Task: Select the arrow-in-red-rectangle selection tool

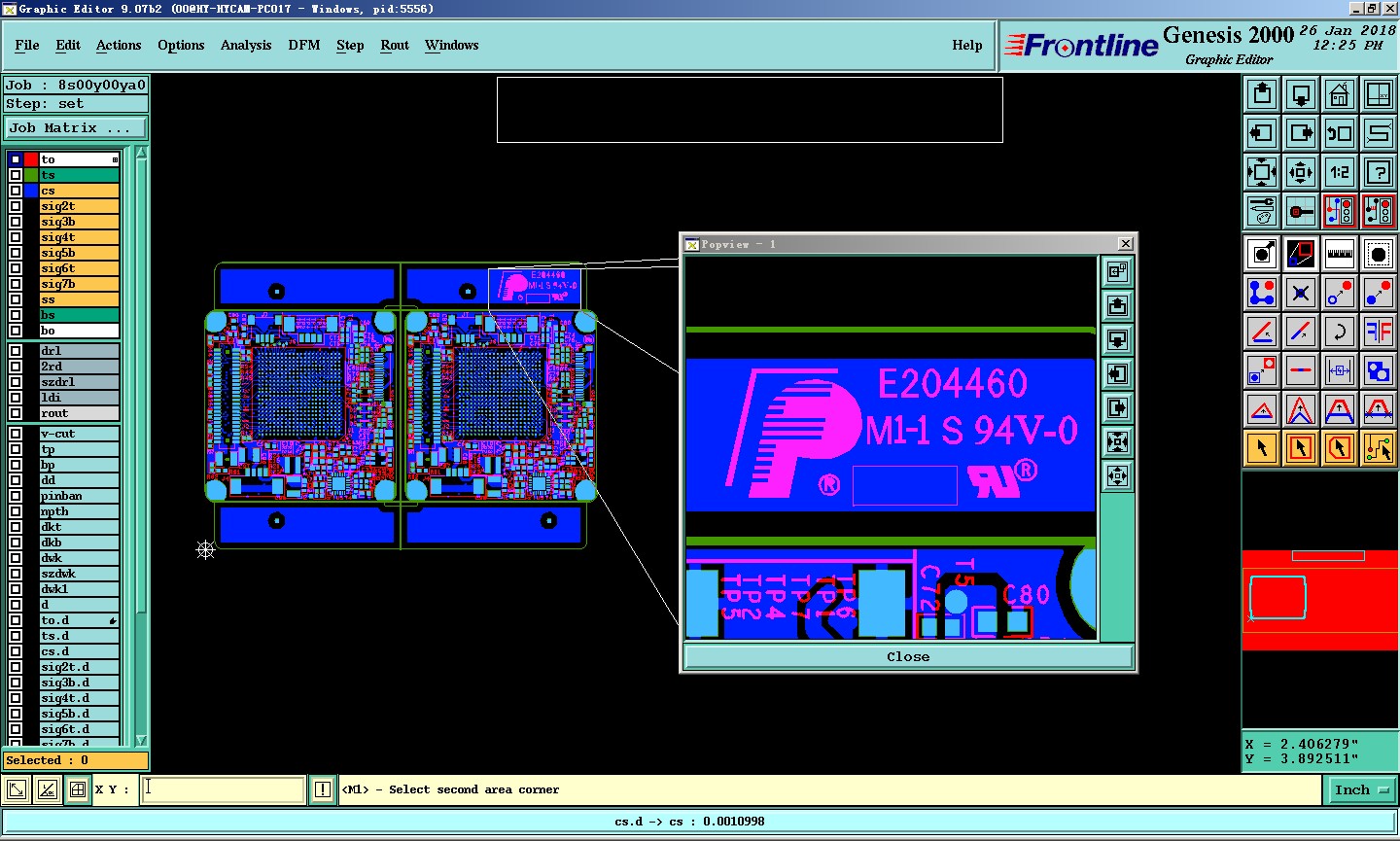Action: pyautogui.click(x=1301, y=448)
